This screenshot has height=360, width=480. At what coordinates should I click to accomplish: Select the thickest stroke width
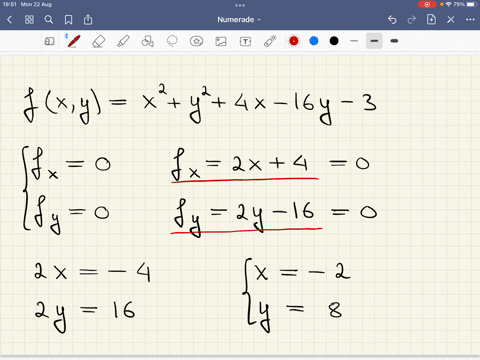click(394, 41)
